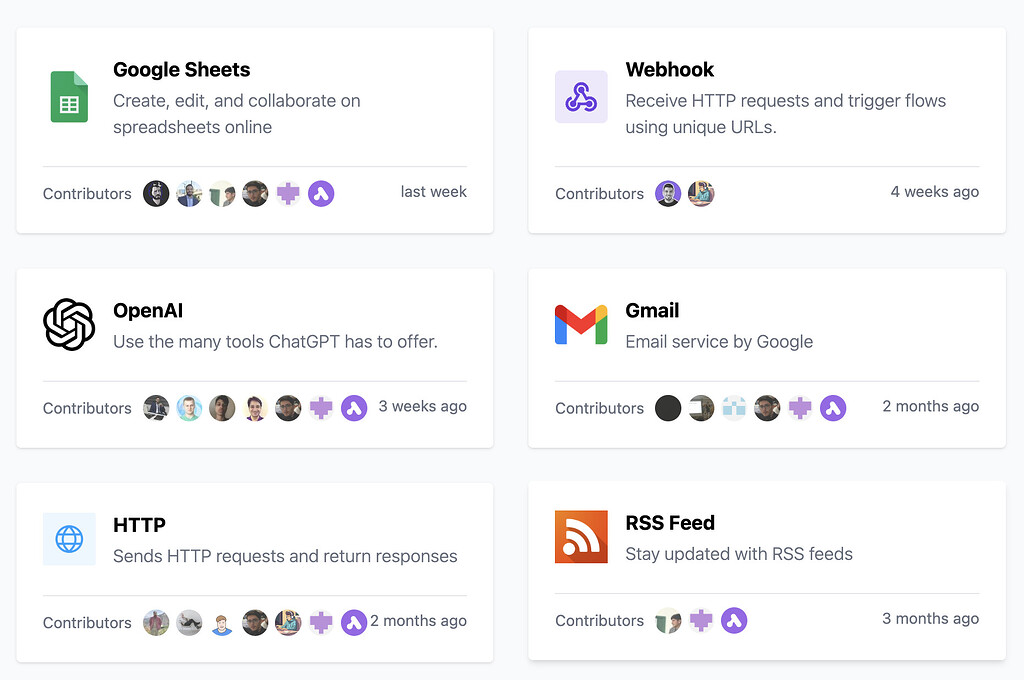Click the HTTP globe icon

pyautogui.click(x=69, y=539)
